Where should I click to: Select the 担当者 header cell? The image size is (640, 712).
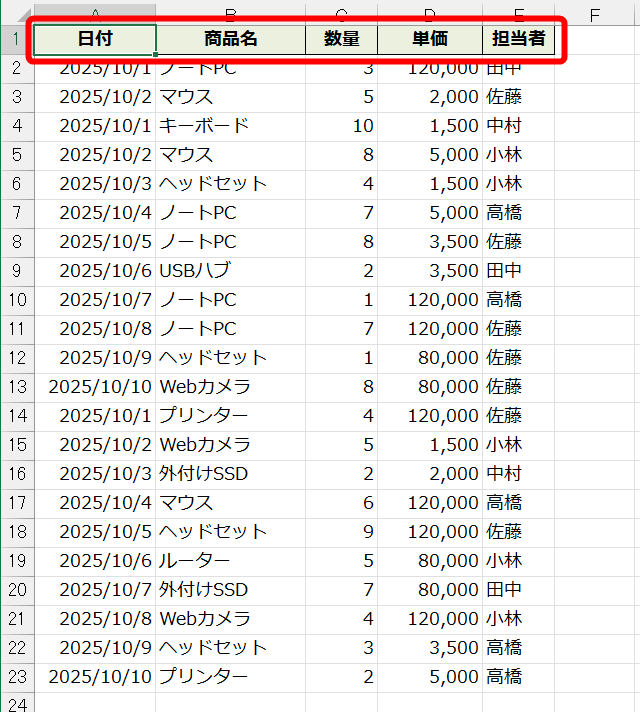tap(518, 40)
